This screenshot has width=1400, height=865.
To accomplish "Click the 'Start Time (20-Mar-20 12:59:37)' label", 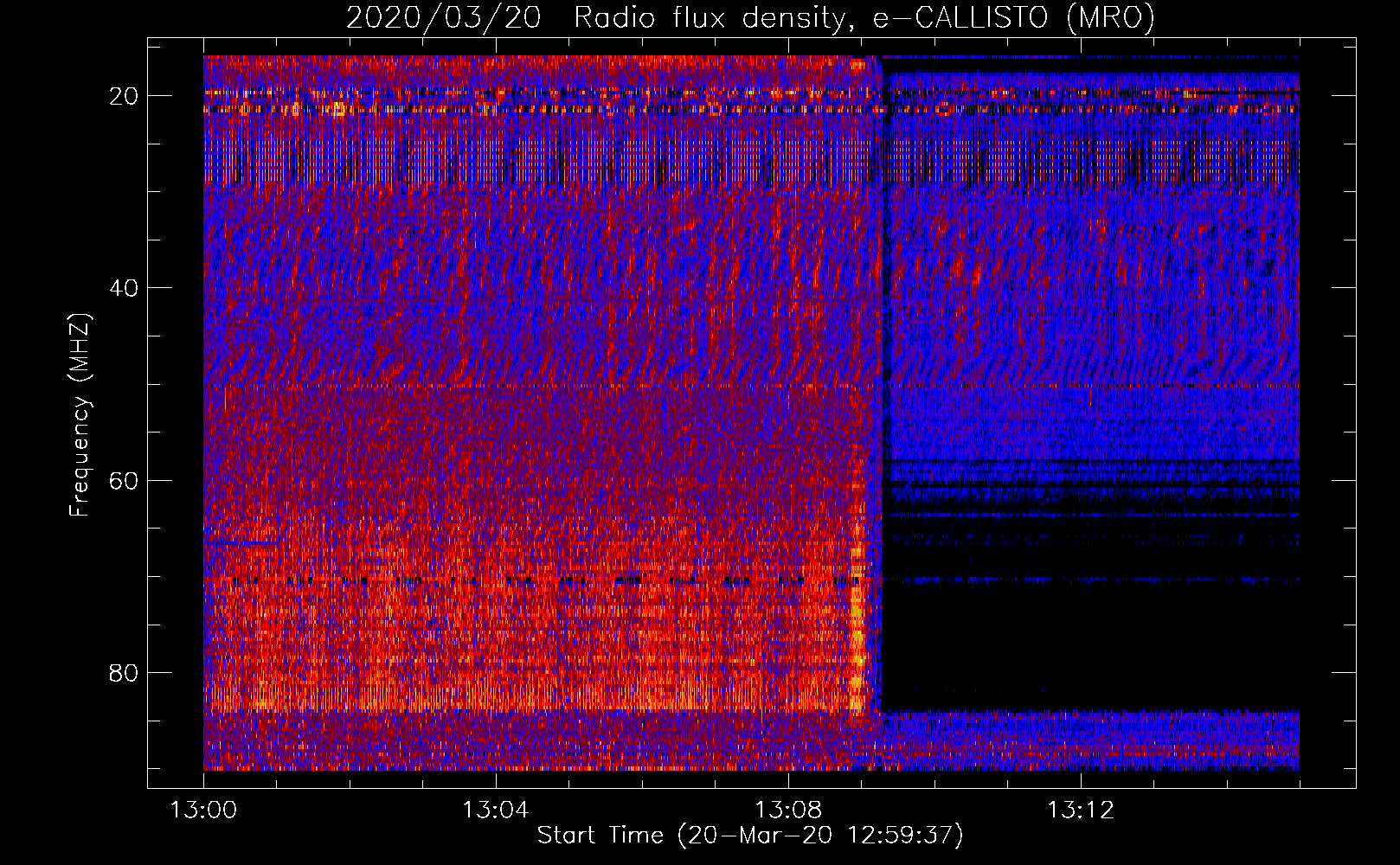I will click(750, 836).
